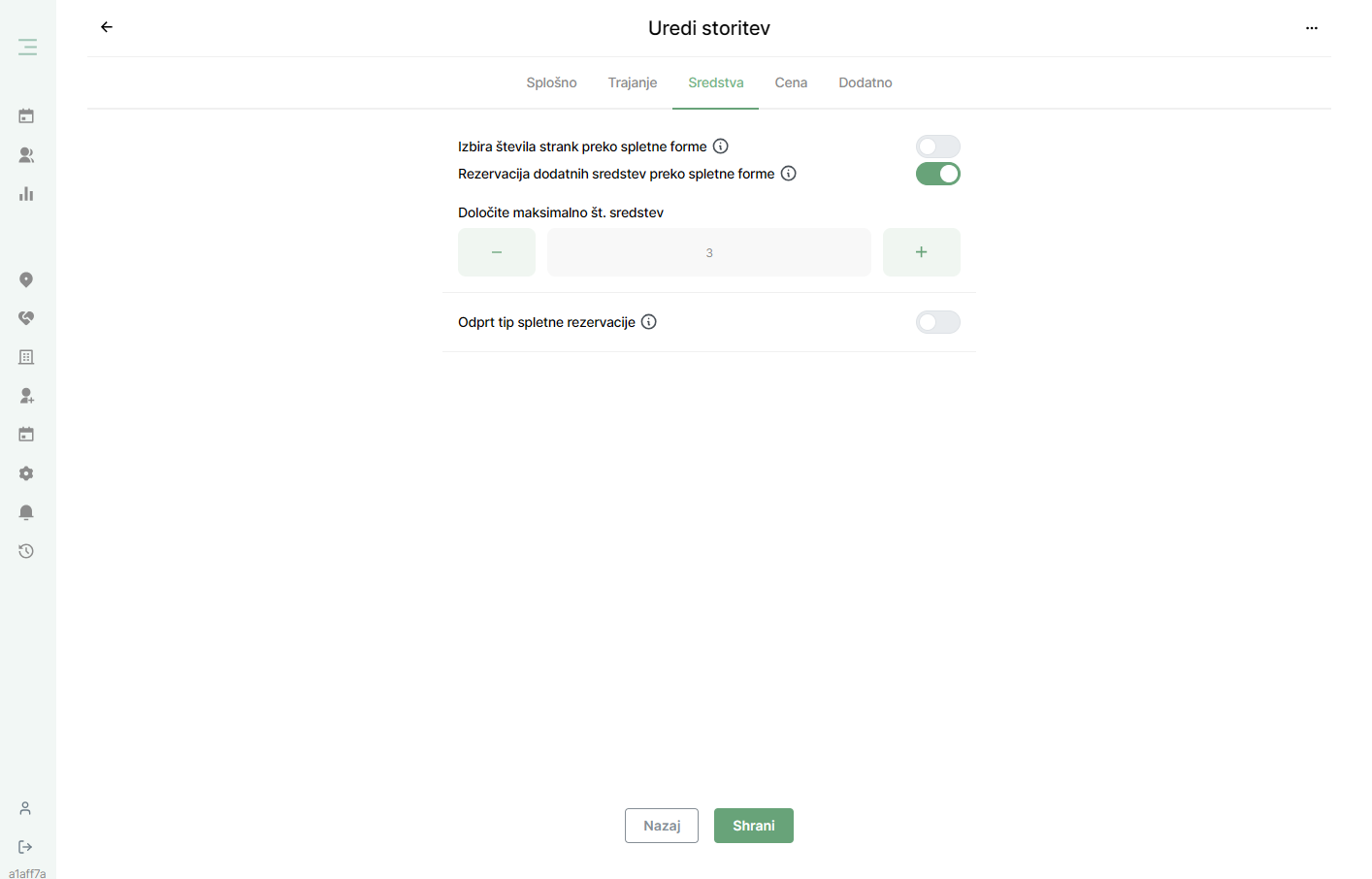
Task: Open the history clock icon
Action: (26, 551)
